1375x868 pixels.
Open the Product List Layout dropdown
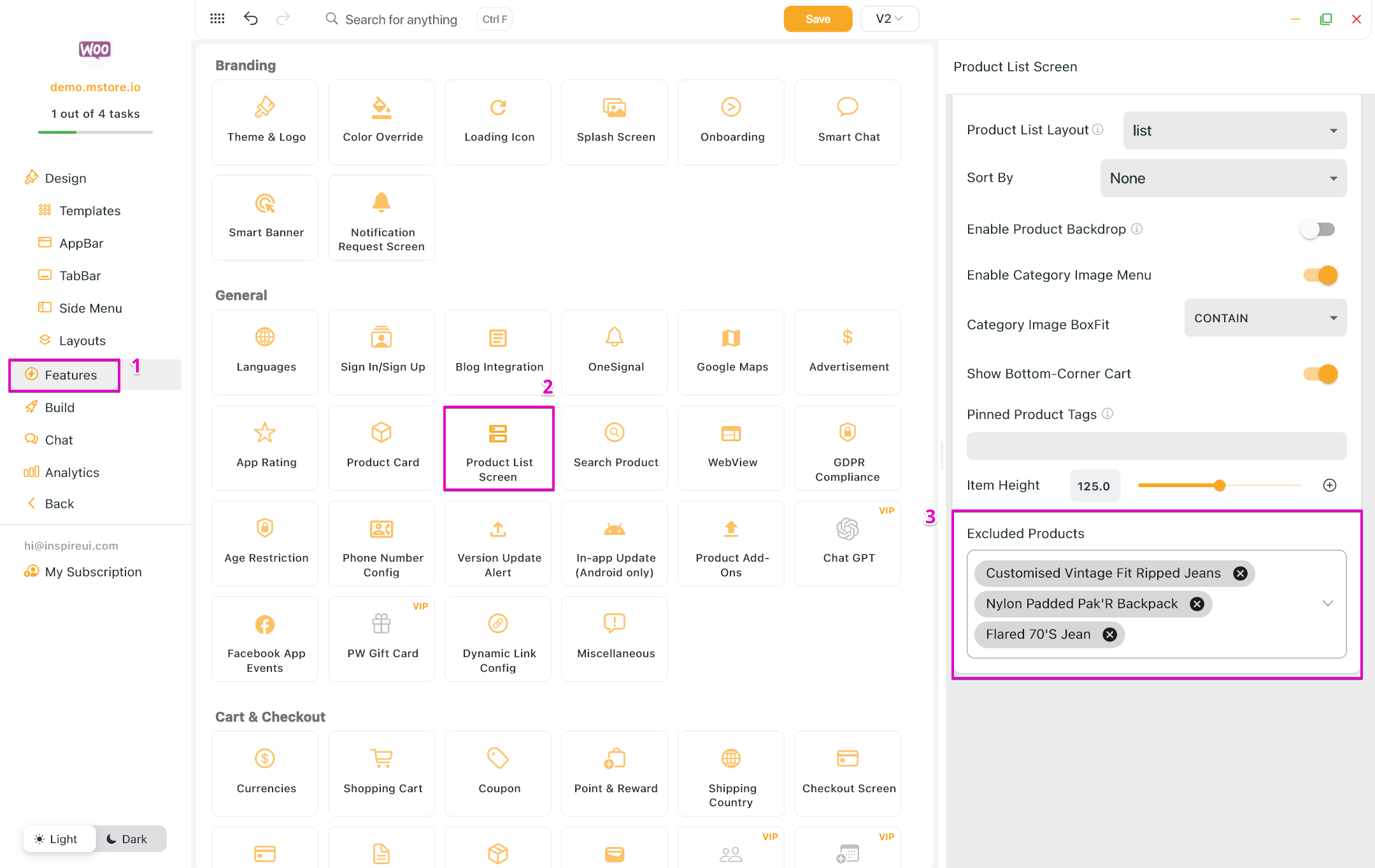pos(1234,131)
